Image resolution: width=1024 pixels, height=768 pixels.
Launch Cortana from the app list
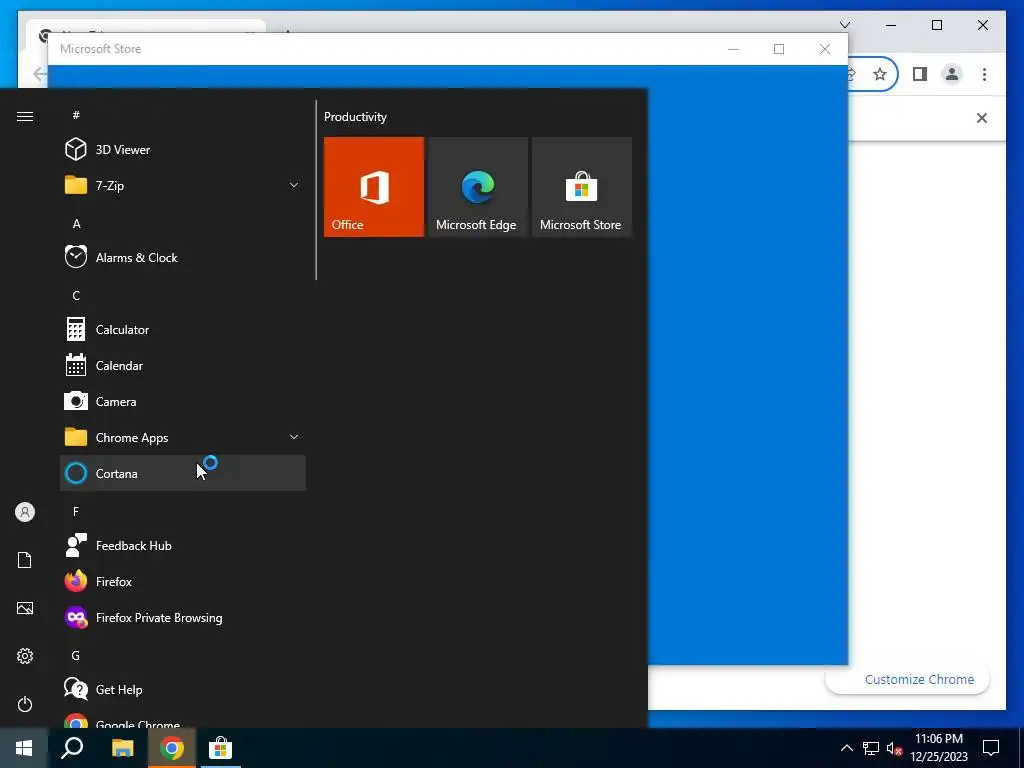coord(182,473)
